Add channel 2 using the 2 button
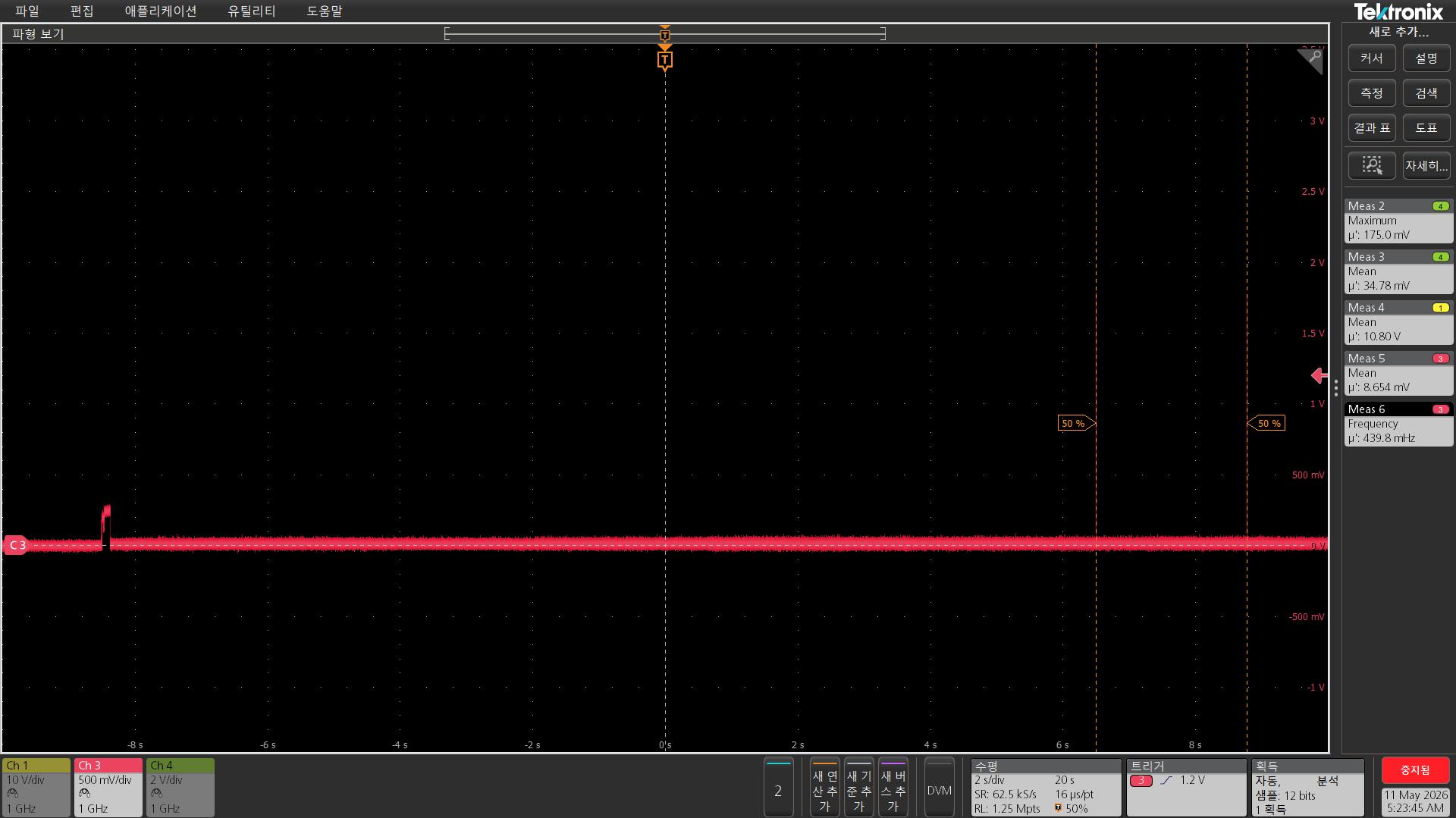1456x818 pixels. 778,787
